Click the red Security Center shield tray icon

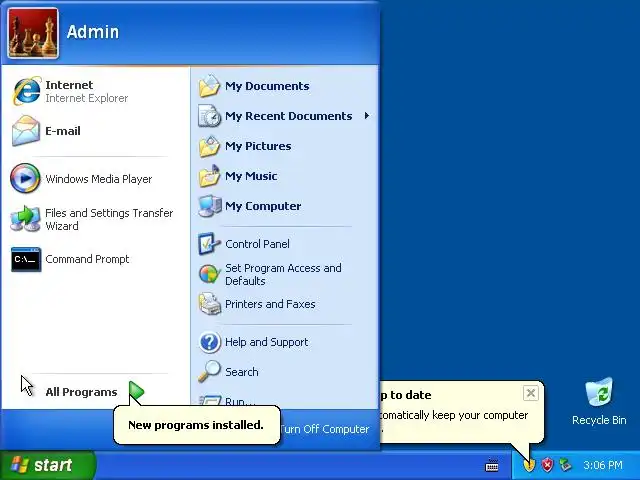pyautogui.click(x=547, y=464)
